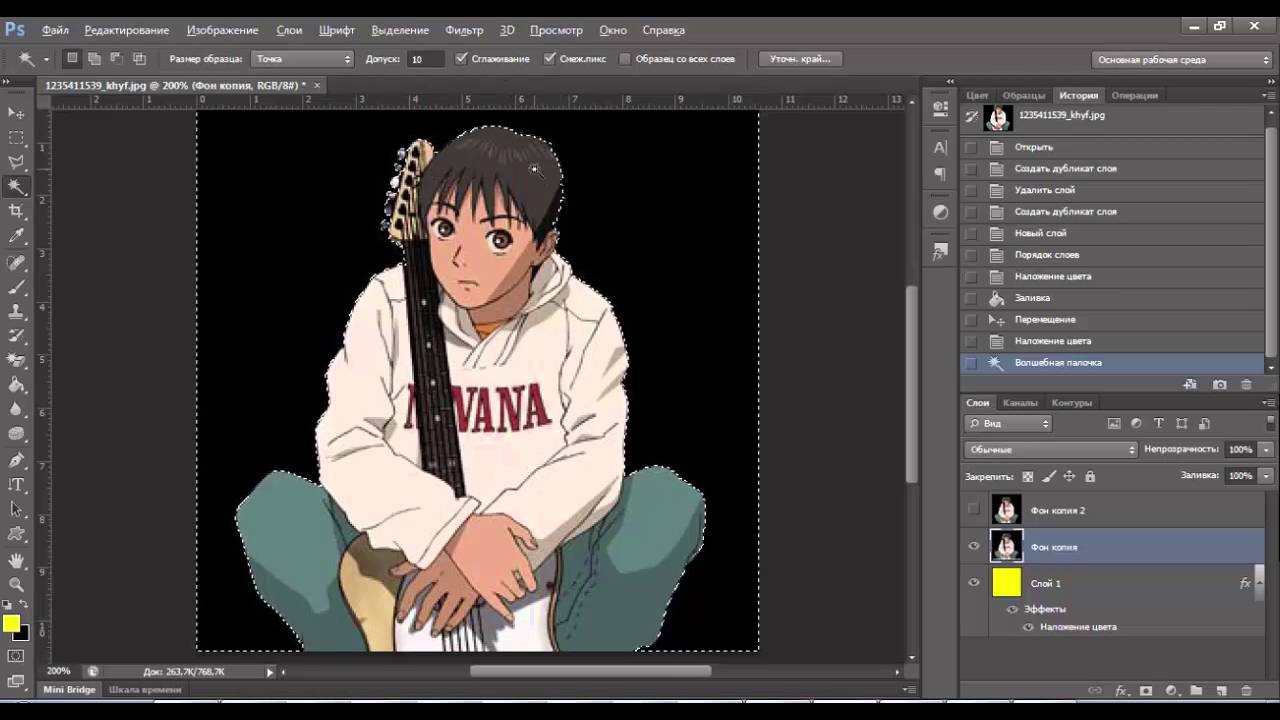
Task: Show the Фон копия 2 layer
Action: [974, 510]
